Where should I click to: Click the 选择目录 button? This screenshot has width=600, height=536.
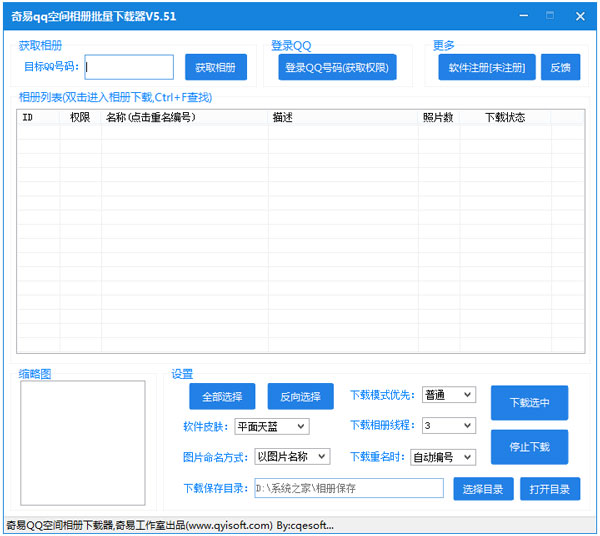(x=483, y=489)
